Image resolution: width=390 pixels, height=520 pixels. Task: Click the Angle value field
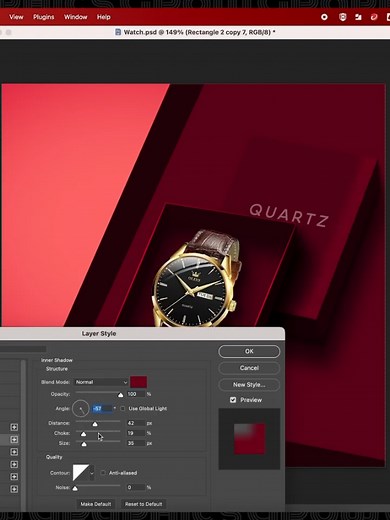pyautogui.click(x=102, y=409)
